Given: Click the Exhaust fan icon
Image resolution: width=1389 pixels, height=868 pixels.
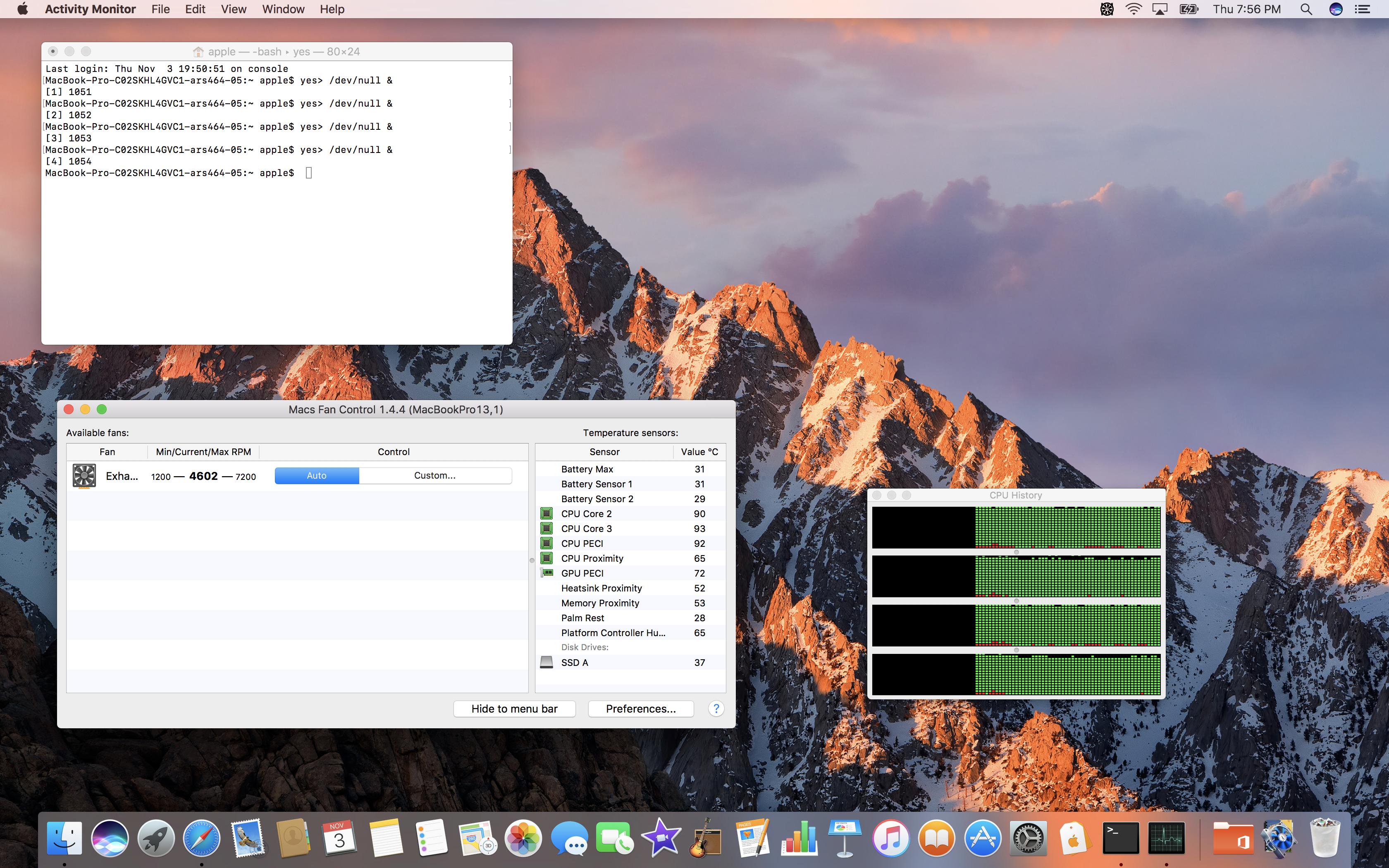Looking at the screenshot, I should tap(84, 476).
